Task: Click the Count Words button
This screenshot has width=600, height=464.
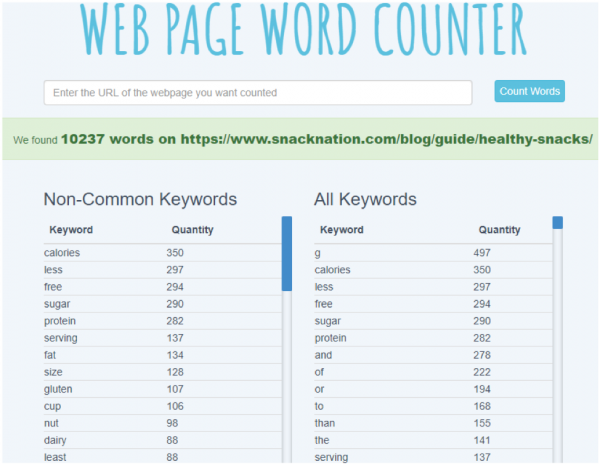Action: coord(529,91)
